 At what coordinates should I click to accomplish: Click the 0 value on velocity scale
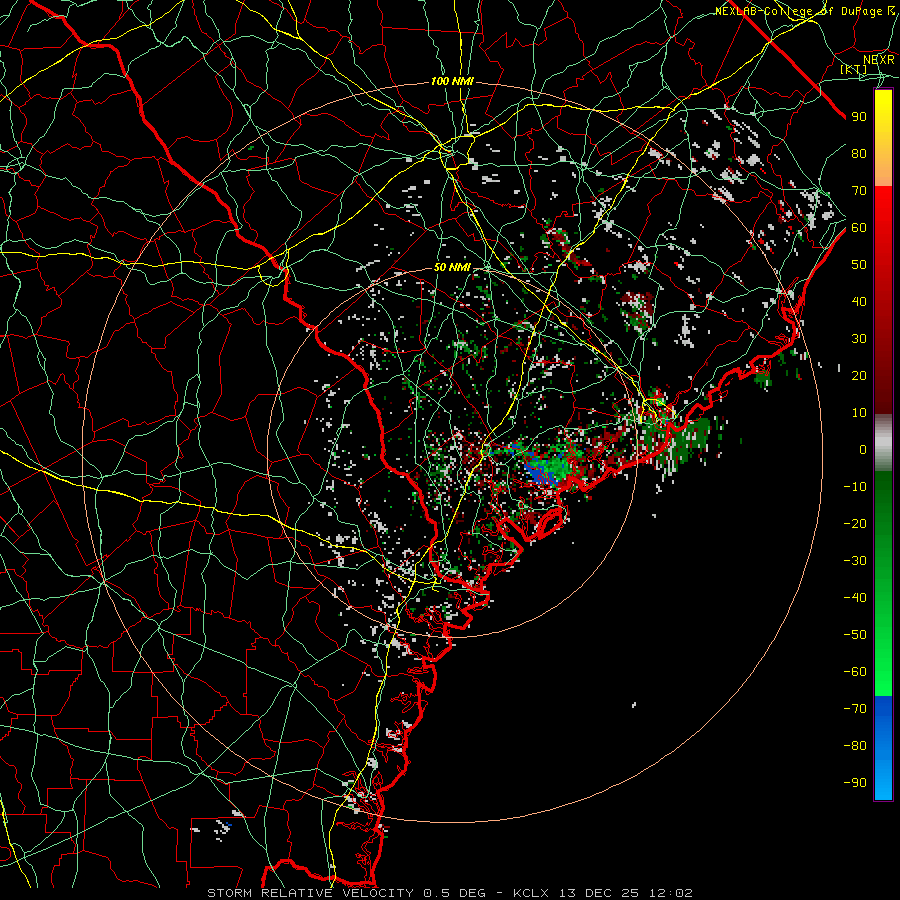(x=863, y=450)
